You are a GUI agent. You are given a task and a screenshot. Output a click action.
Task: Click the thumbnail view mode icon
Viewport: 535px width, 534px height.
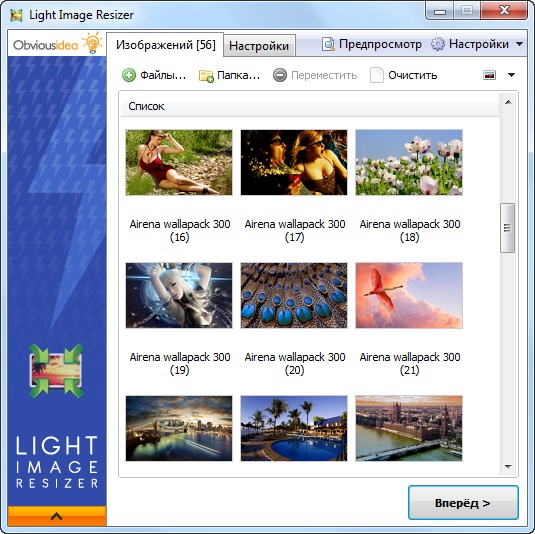pos(489,75)
